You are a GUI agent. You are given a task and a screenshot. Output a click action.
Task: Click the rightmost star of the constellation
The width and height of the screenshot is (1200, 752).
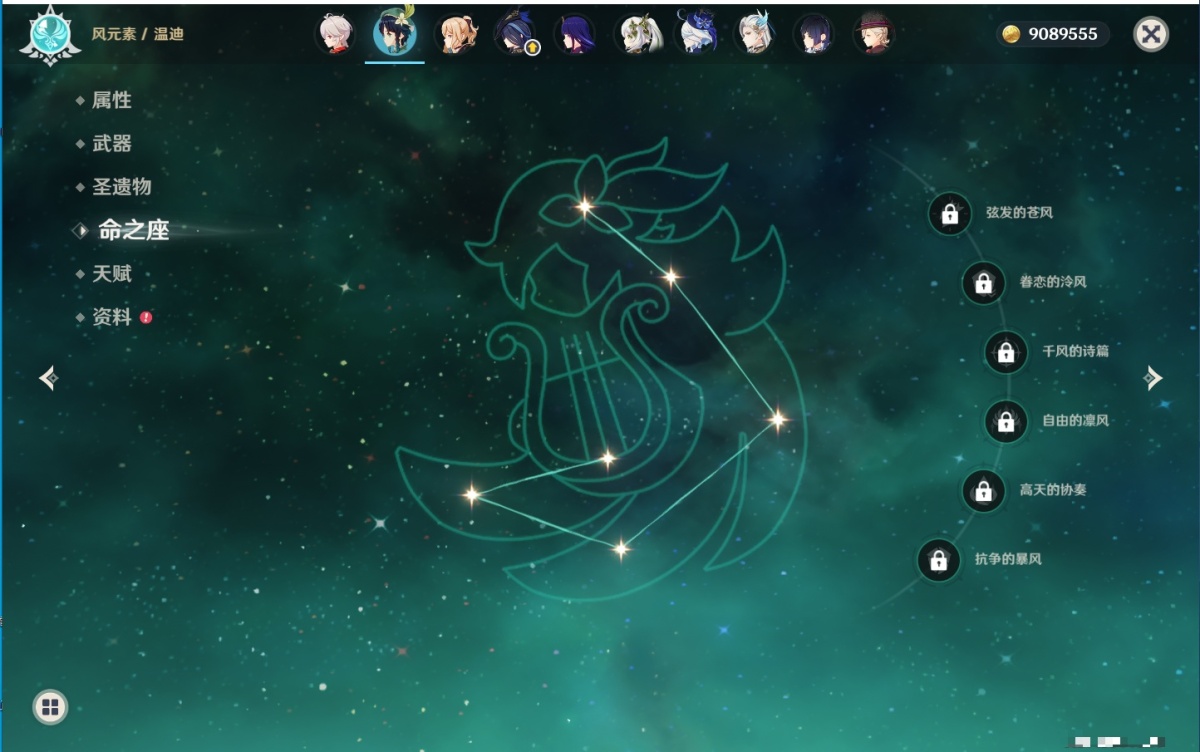pos(777,420)
